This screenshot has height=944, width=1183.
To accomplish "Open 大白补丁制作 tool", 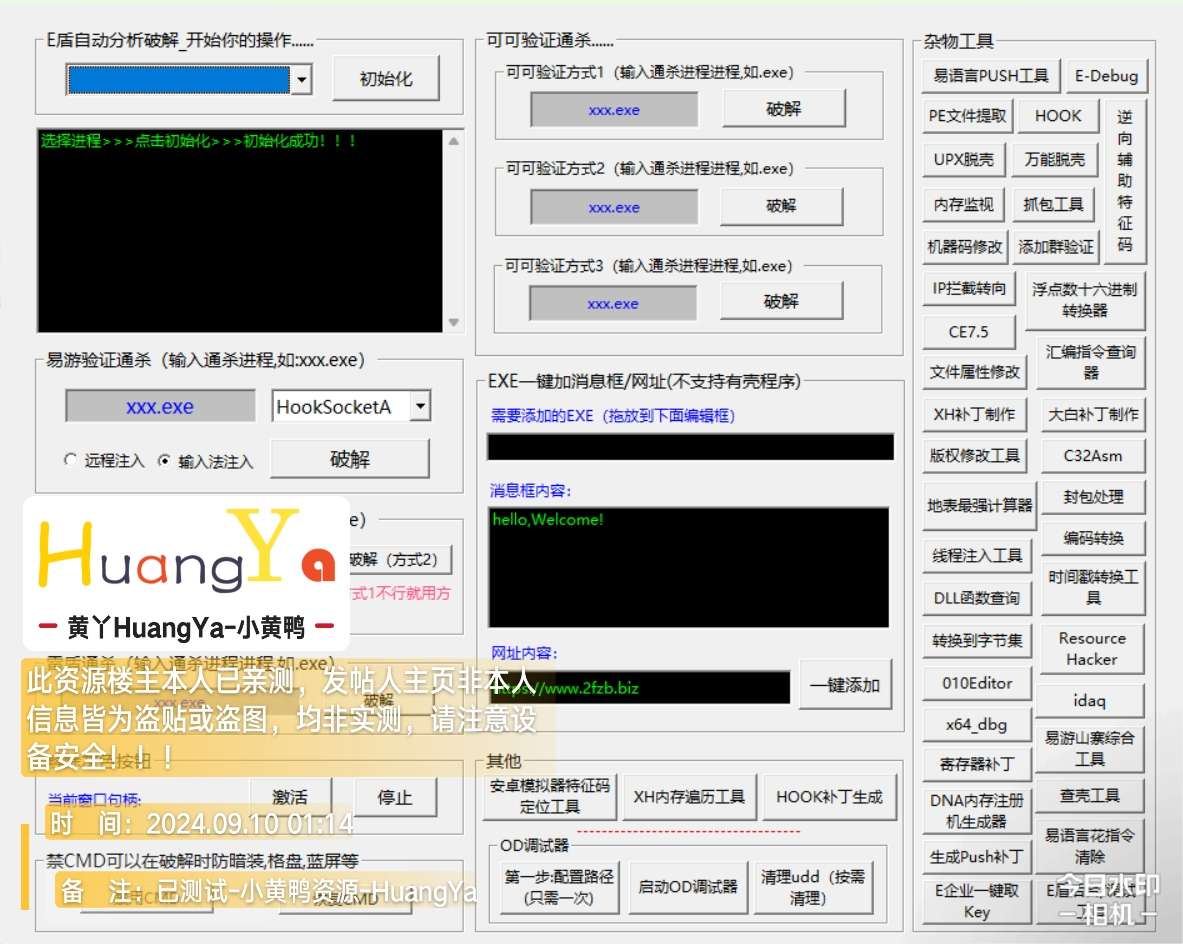I will 1093,414.
